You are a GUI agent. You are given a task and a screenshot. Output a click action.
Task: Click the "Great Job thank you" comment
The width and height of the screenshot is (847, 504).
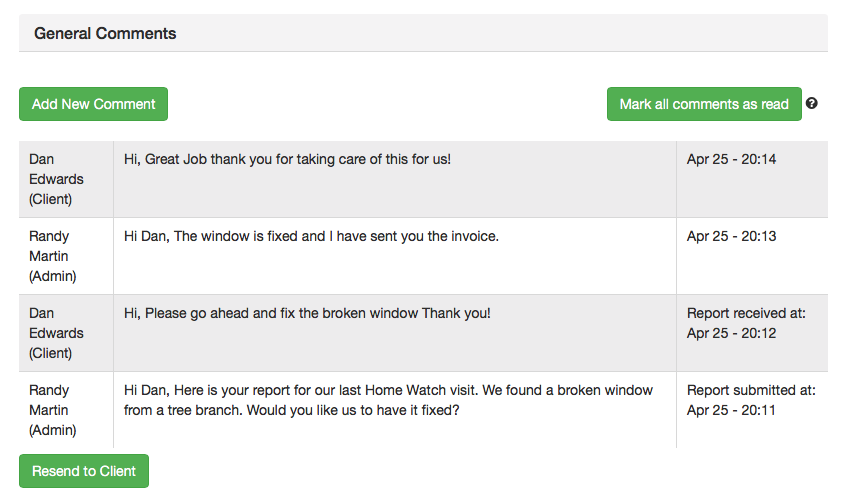pos(288,159)
